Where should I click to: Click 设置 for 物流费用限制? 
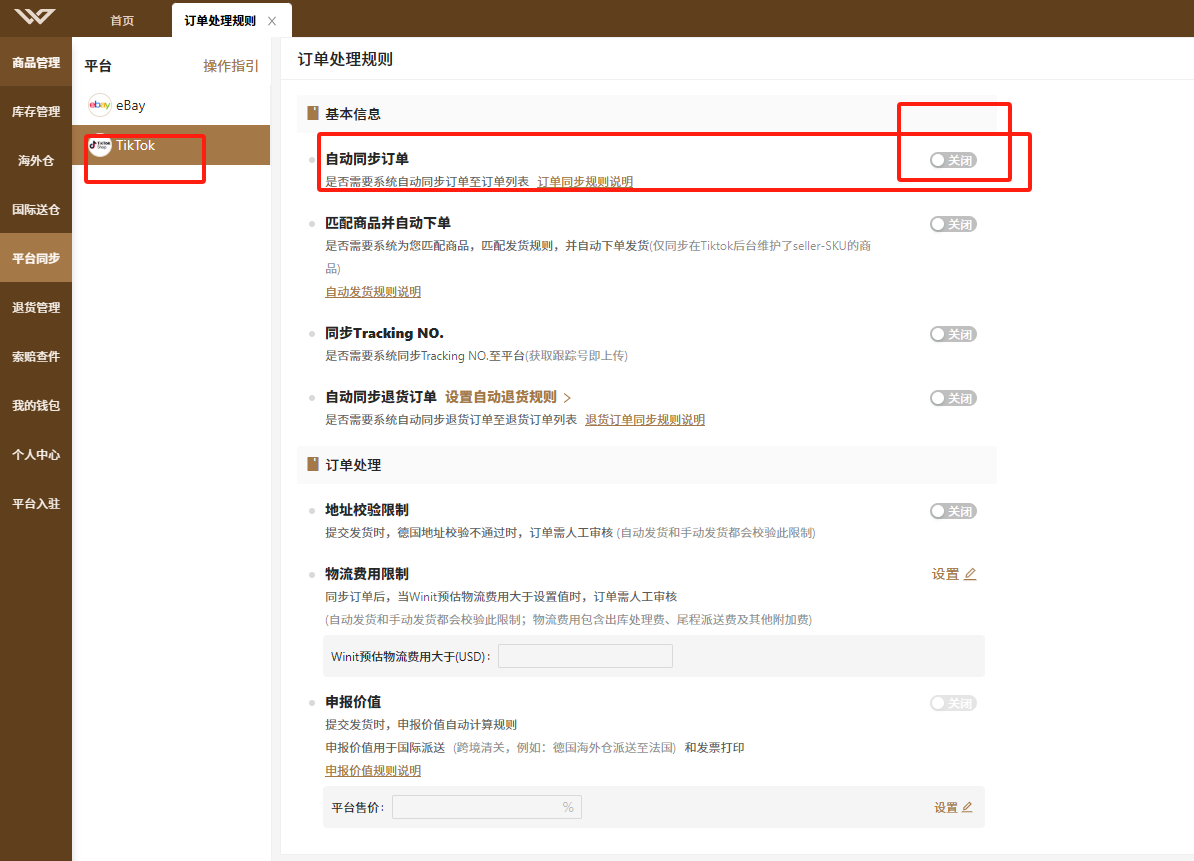coord(945,574)
